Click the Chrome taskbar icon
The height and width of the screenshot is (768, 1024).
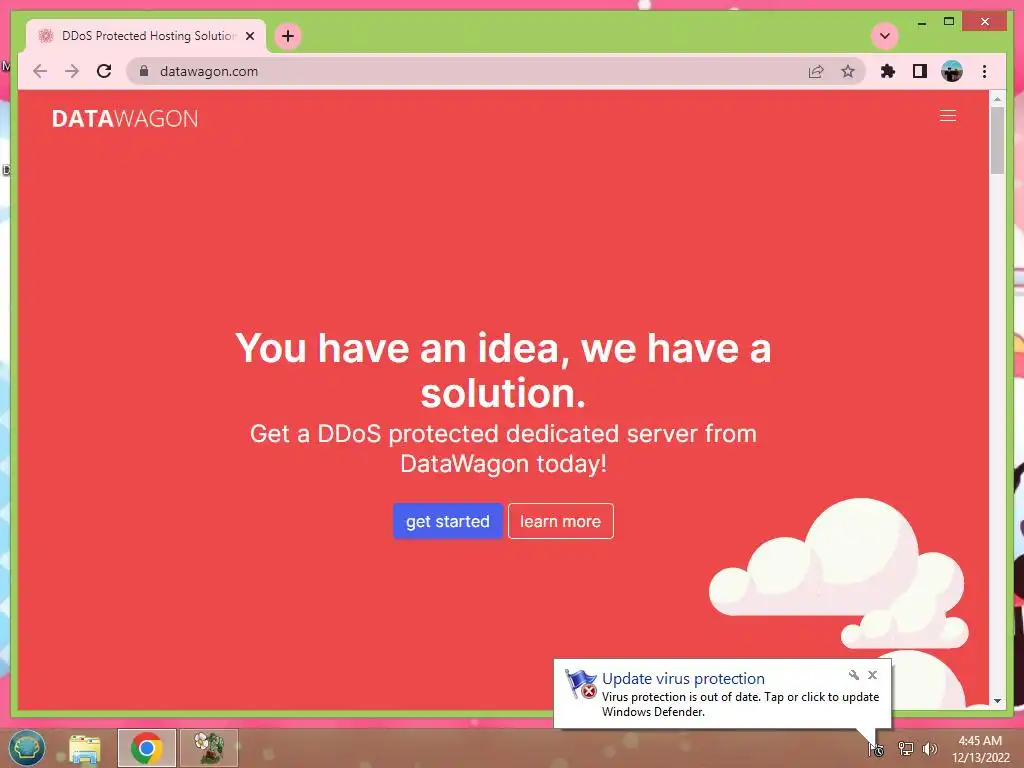coord(147,748)
